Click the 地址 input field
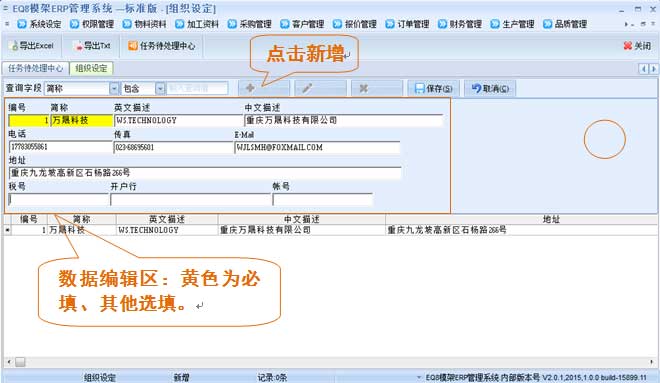Viewport: 660px width, 383px height. (205, 173)
